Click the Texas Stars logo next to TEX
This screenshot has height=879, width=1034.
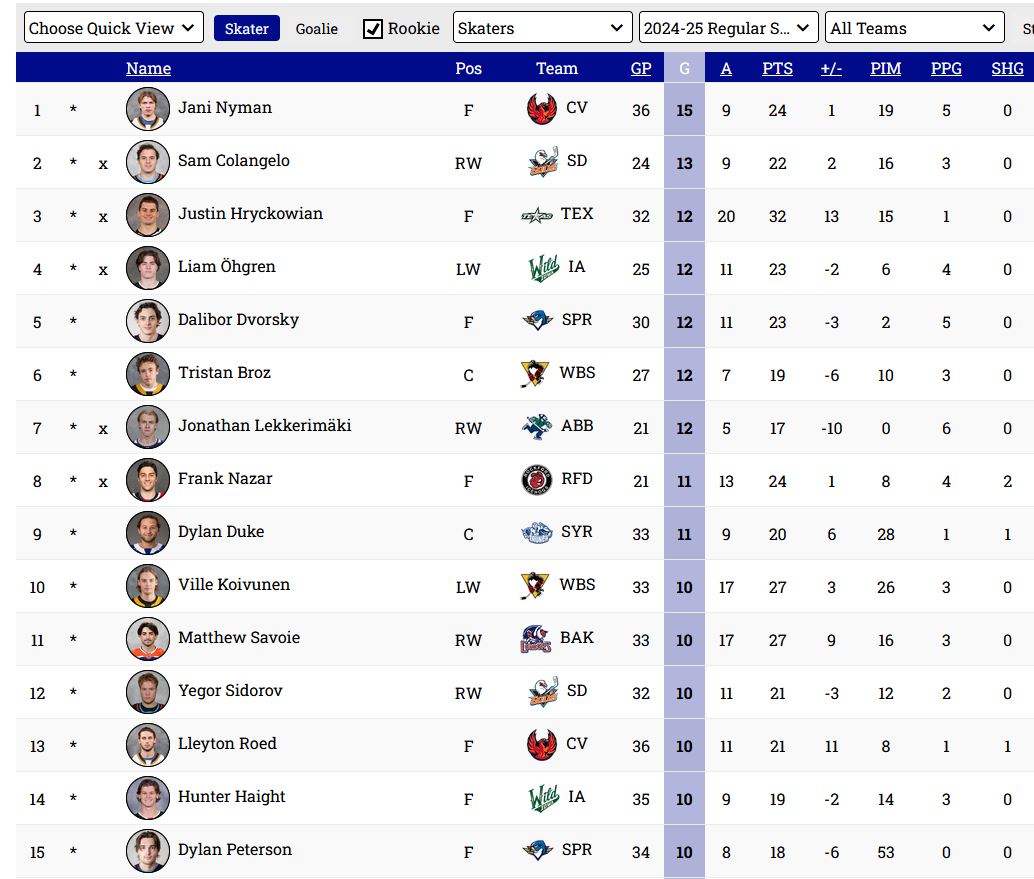(x=537, y=215)
